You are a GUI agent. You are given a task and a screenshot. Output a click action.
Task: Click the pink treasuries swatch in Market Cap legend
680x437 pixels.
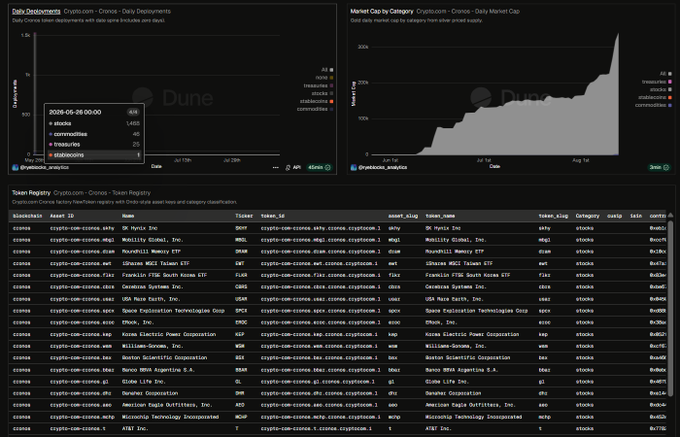pos(670,82)
